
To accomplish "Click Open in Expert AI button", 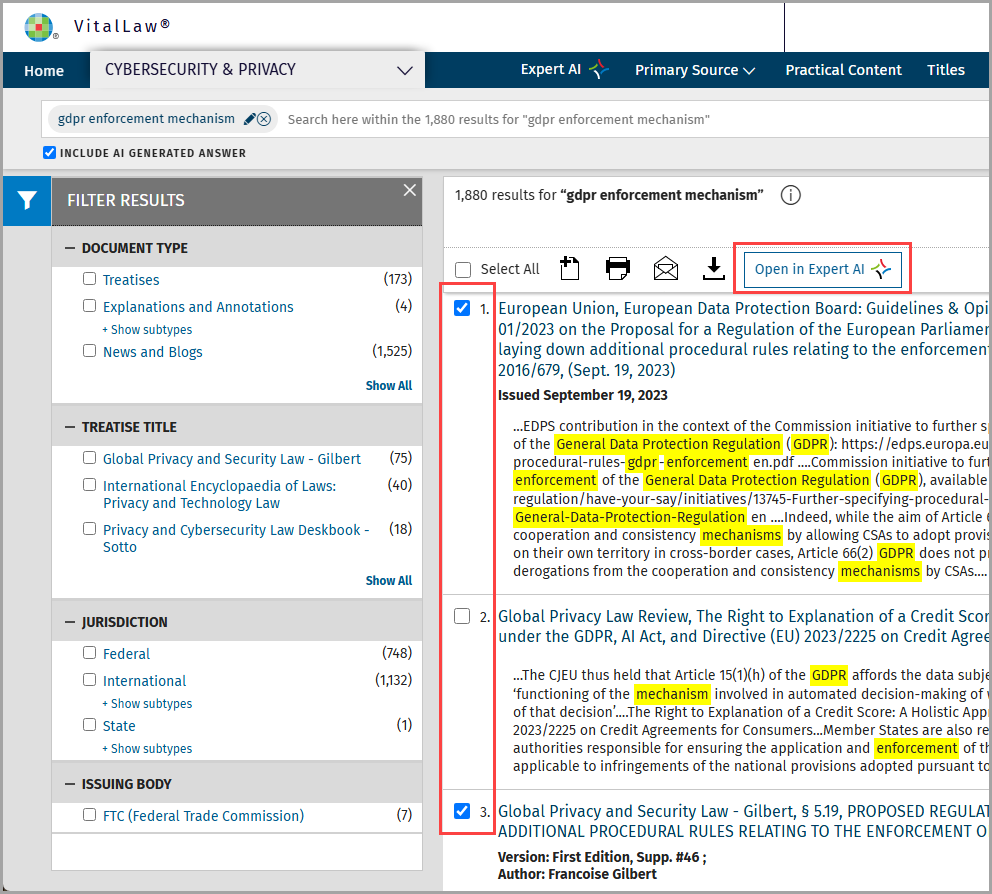I will click(822, 269).
